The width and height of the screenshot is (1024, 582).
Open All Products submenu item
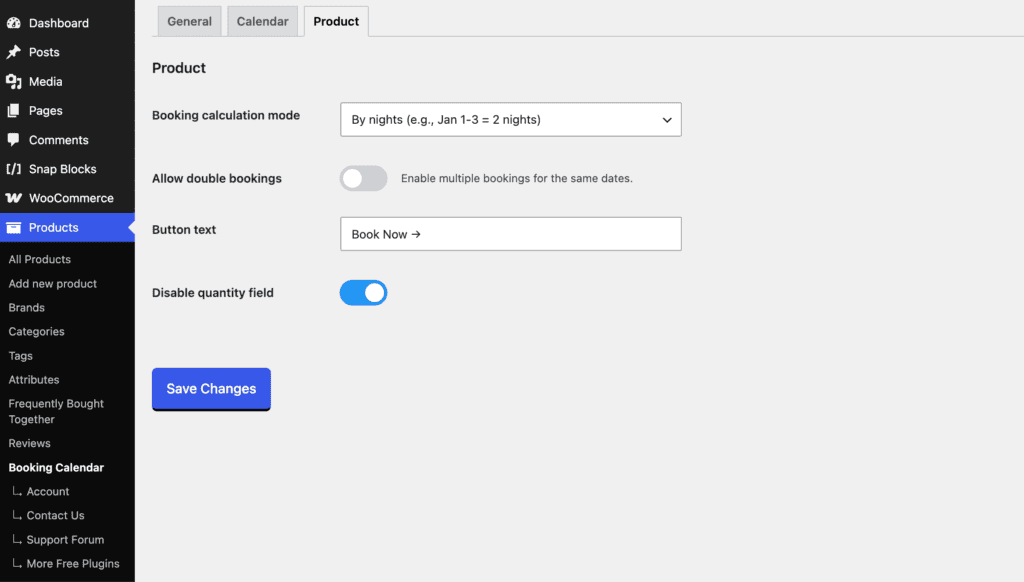pyautogui.click(x=40, y=259)
